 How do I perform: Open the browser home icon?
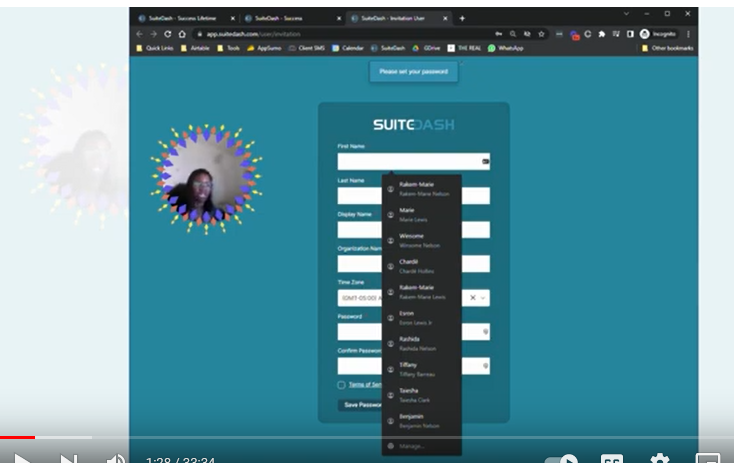(x=182, y=34)
